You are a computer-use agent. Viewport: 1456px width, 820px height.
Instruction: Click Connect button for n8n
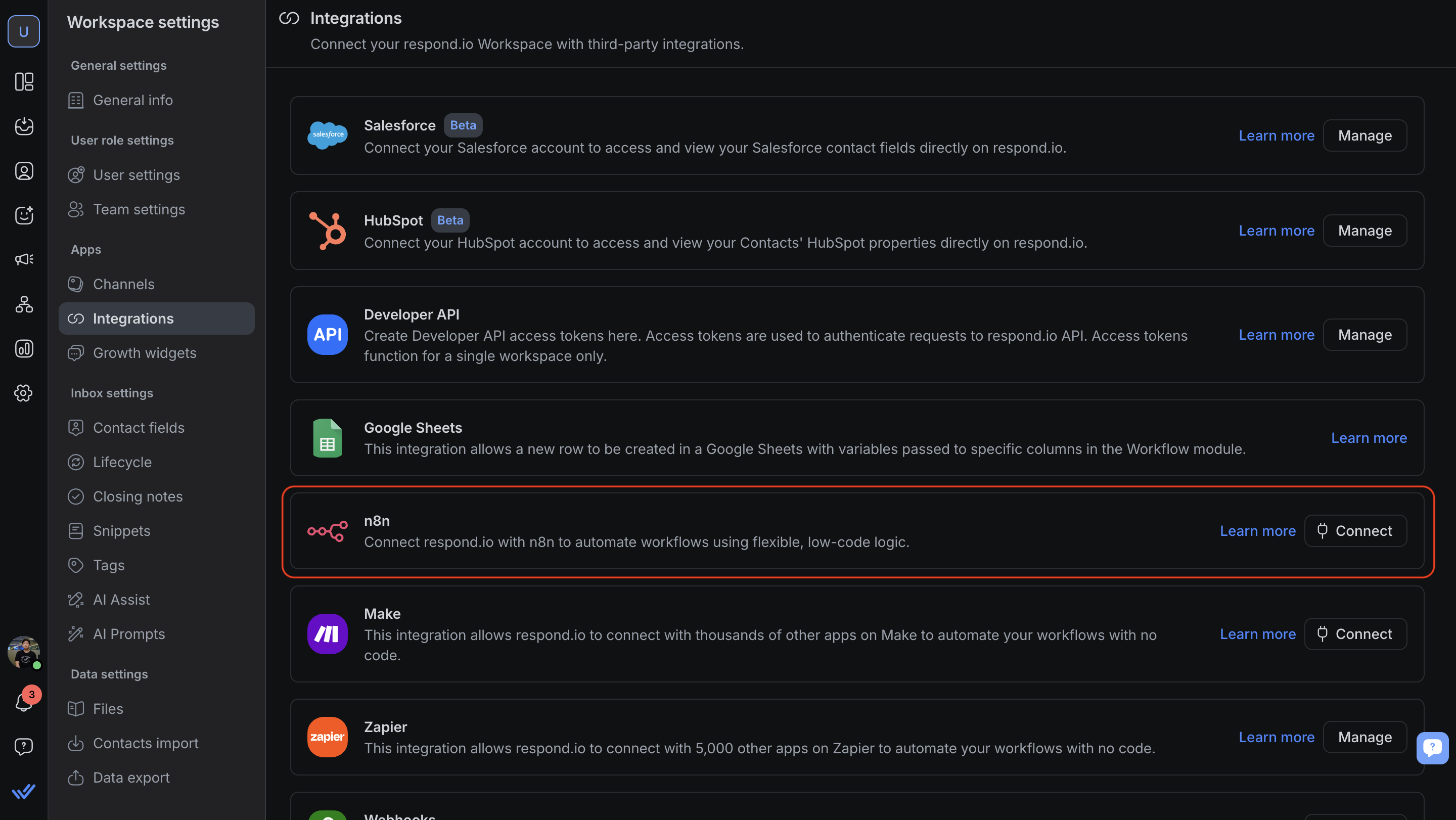(x=1355, y=531)
